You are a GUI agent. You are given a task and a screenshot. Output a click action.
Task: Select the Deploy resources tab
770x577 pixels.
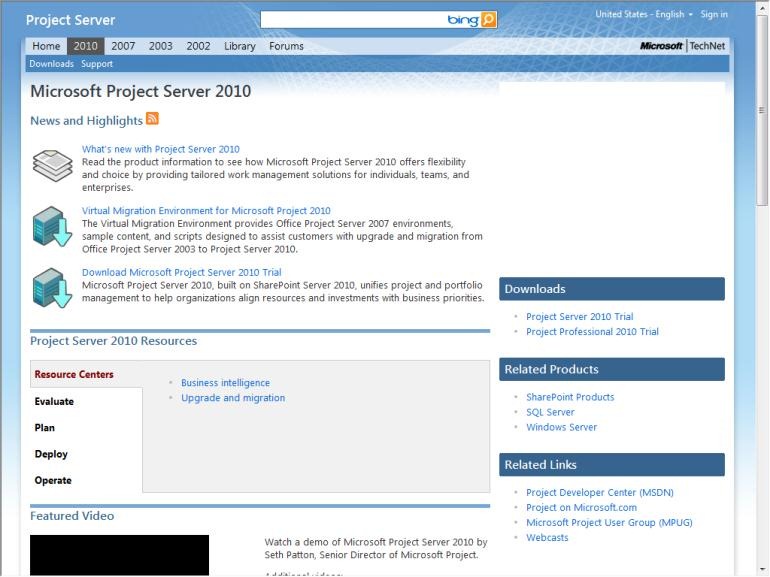(51, 454)
